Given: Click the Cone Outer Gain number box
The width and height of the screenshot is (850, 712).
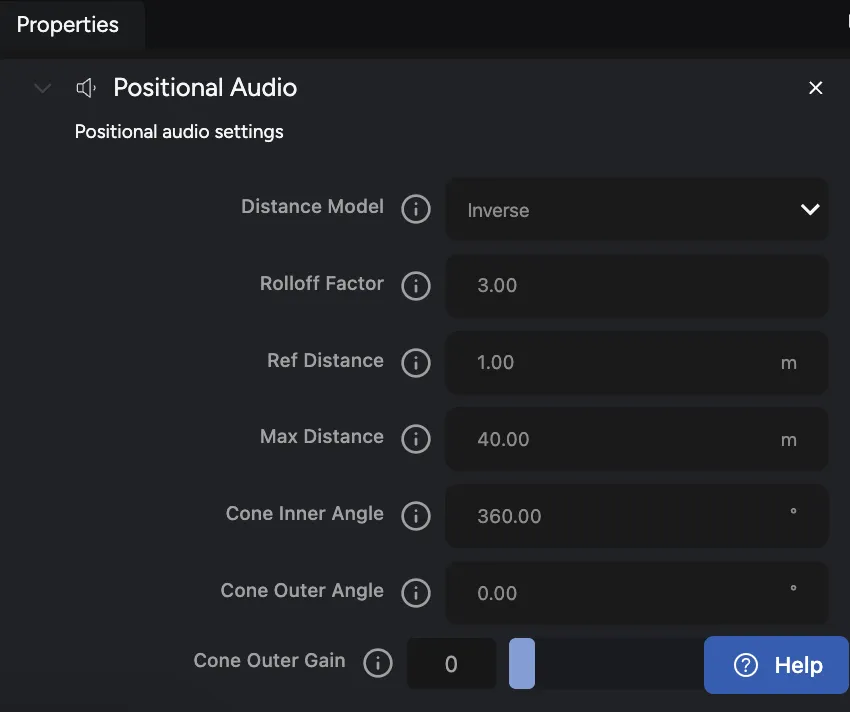Looking at the screenshot, I should pos(452,664).
